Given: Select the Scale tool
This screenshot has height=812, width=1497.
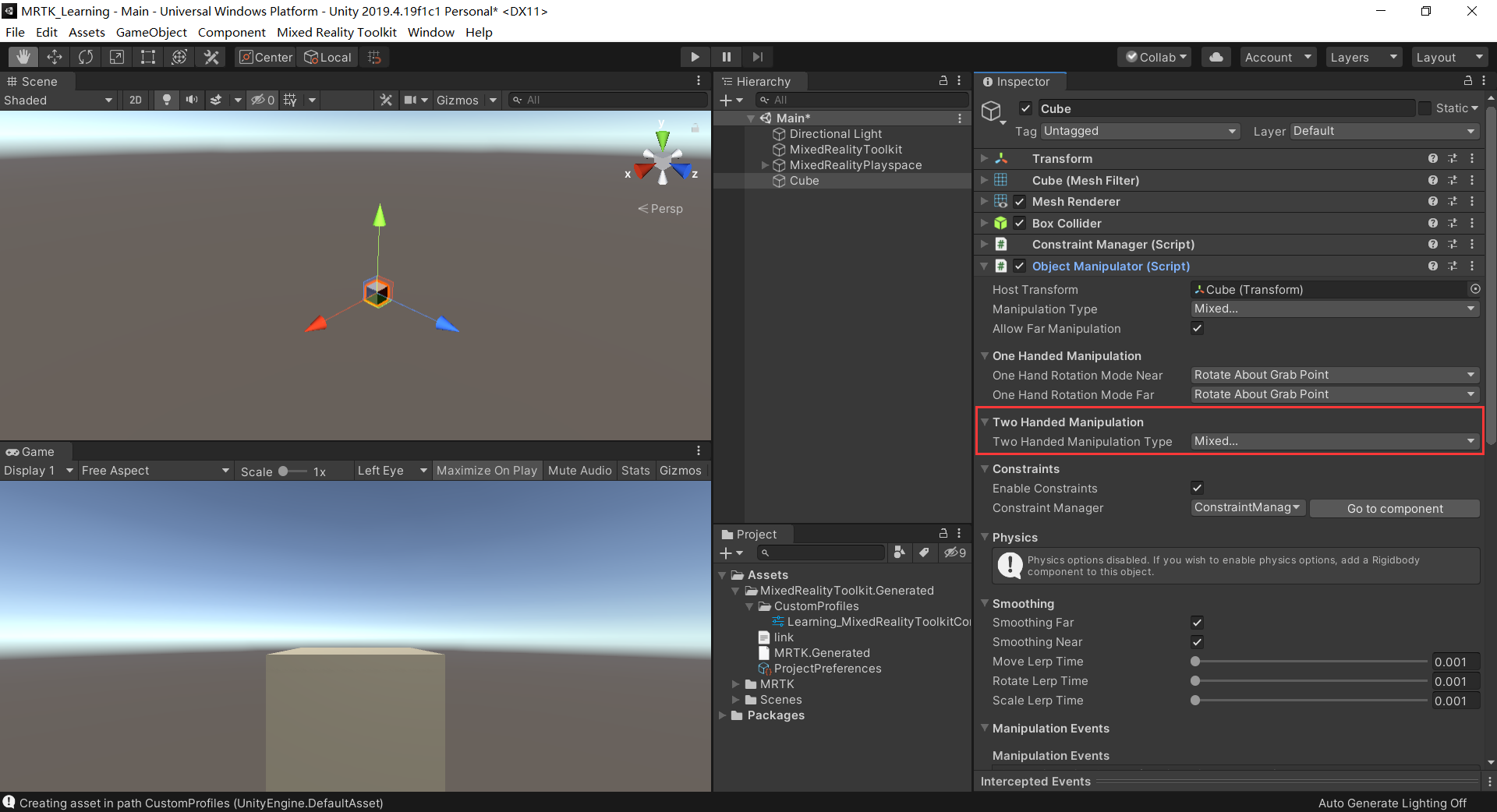Looking at the screenshot, I should 117,57.
